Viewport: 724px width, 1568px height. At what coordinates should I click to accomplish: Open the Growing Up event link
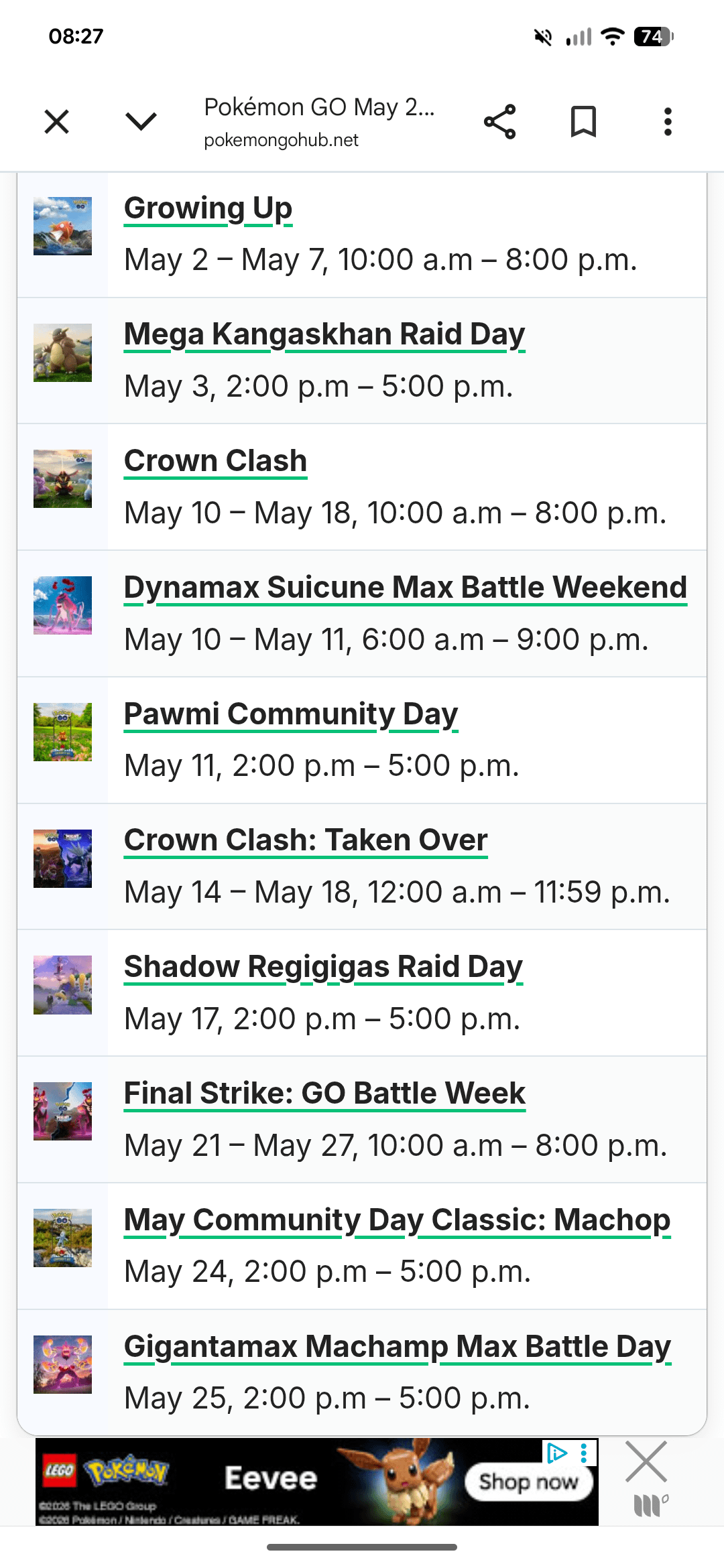pos(208,208)
